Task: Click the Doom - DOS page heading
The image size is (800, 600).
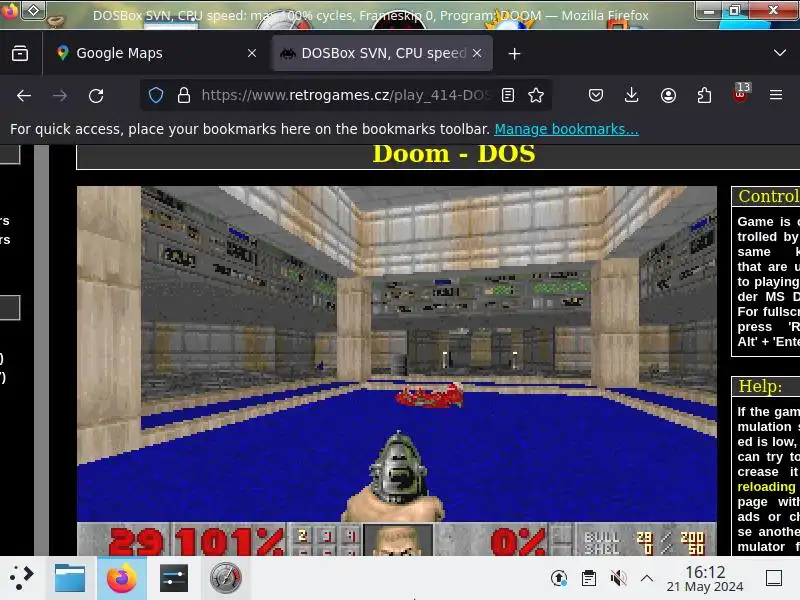Action: point(454,154)
